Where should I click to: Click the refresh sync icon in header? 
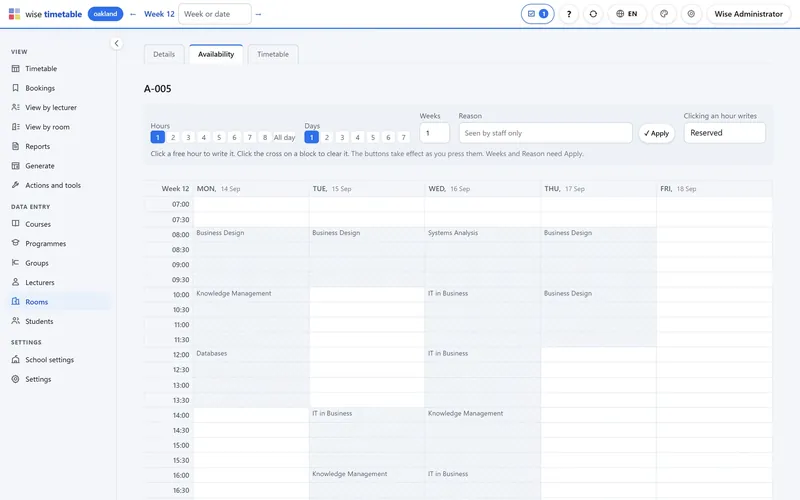pyautogui.click(x=593, y=14)
